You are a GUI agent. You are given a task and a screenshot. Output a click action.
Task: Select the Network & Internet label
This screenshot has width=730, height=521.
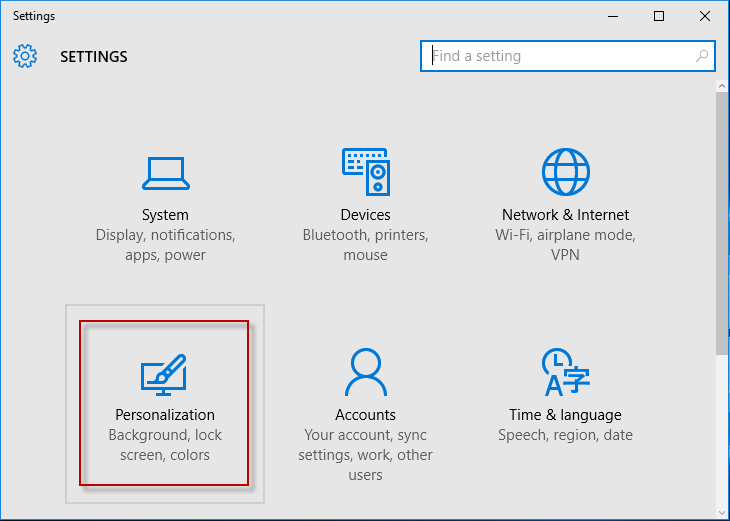tap(565, 215)
